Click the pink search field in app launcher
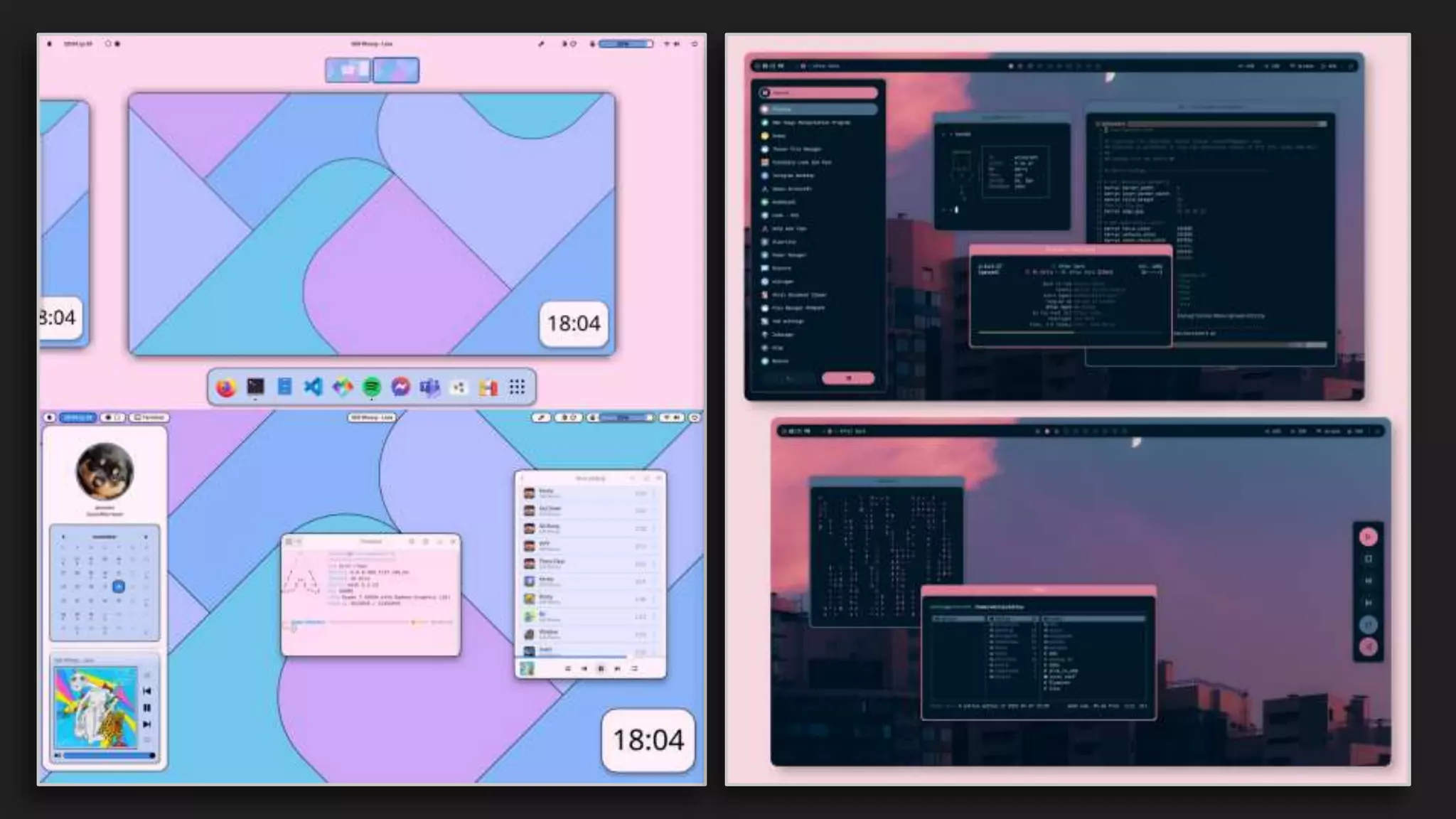This screenshot has width=1456, height=819. point(819,92)
